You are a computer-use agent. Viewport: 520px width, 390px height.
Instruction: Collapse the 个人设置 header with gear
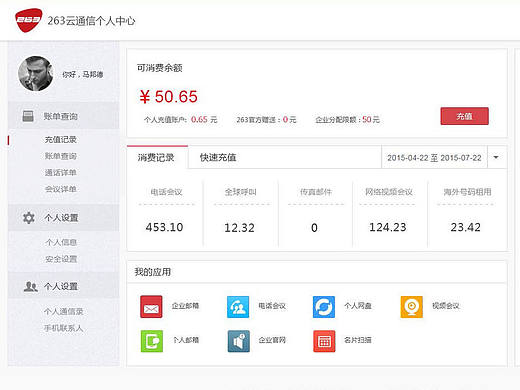tap(63, 218)
